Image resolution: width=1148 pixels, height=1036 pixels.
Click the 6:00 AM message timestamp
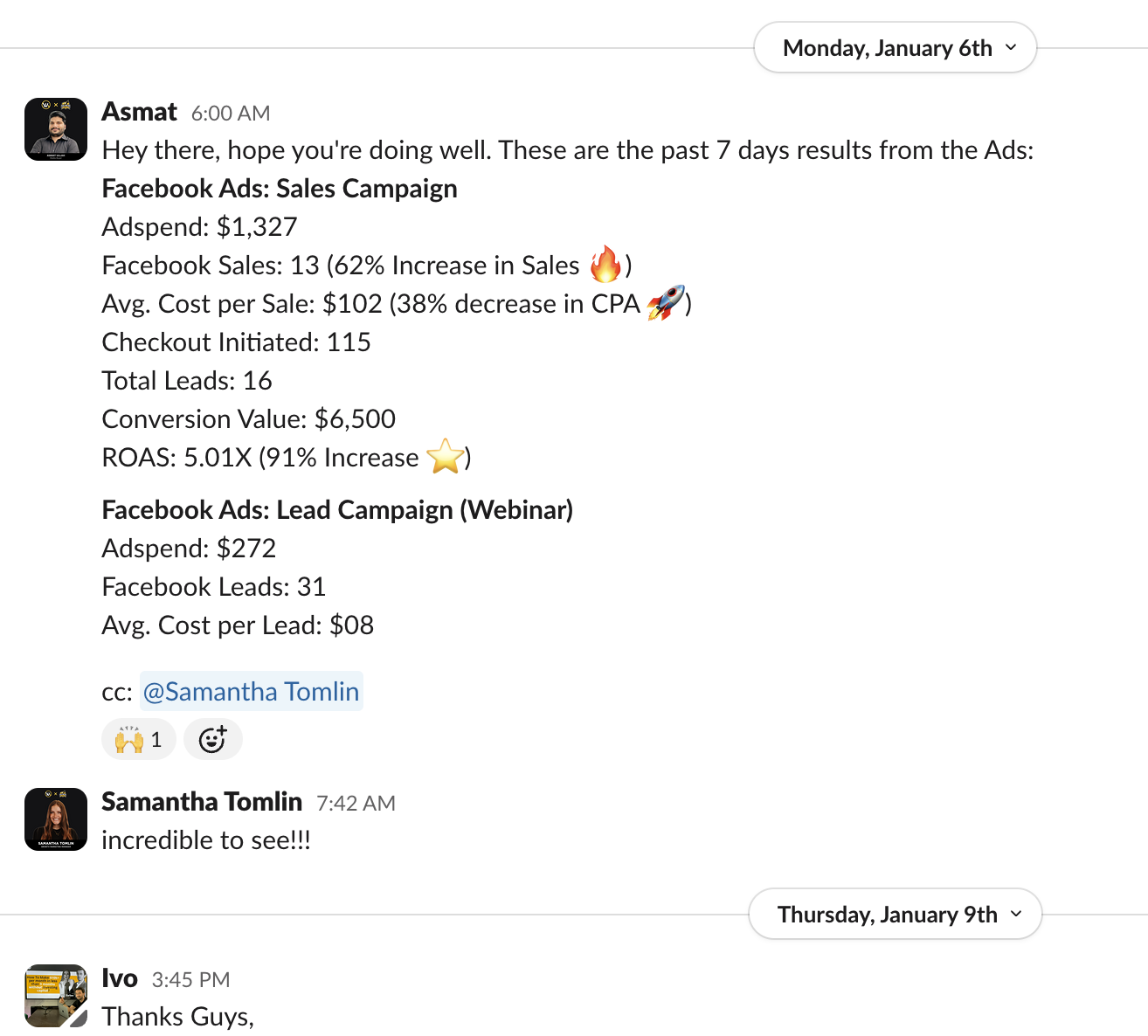(x=231, y=114)
